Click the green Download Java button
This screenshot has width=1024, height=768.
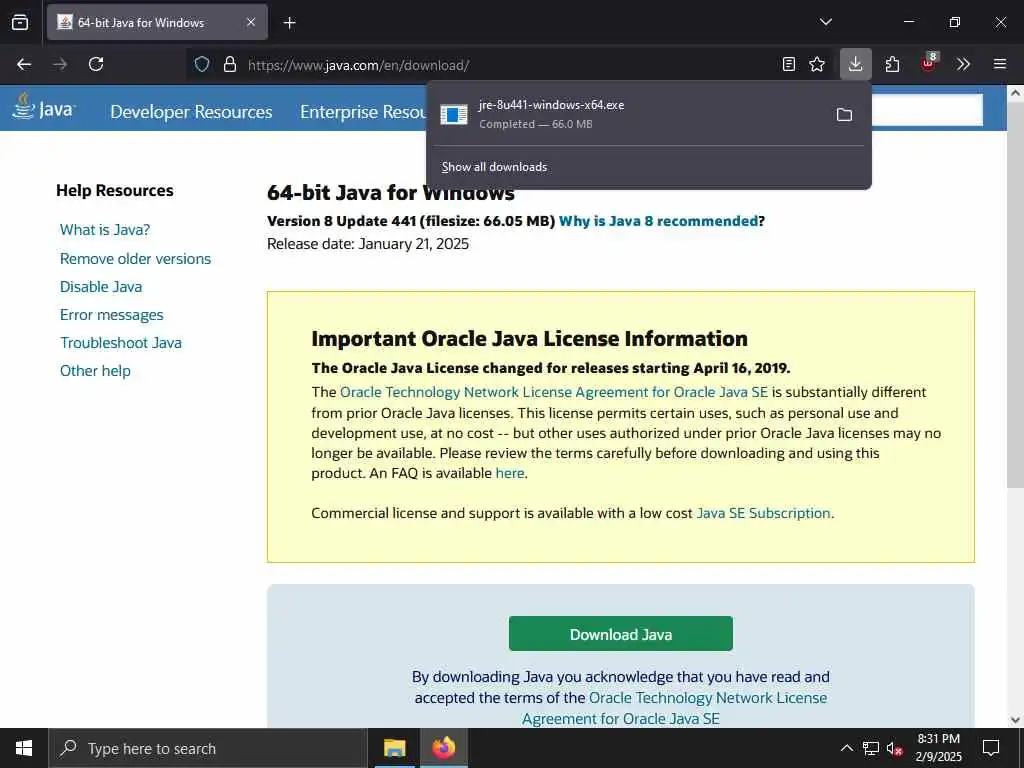point(620,633)
